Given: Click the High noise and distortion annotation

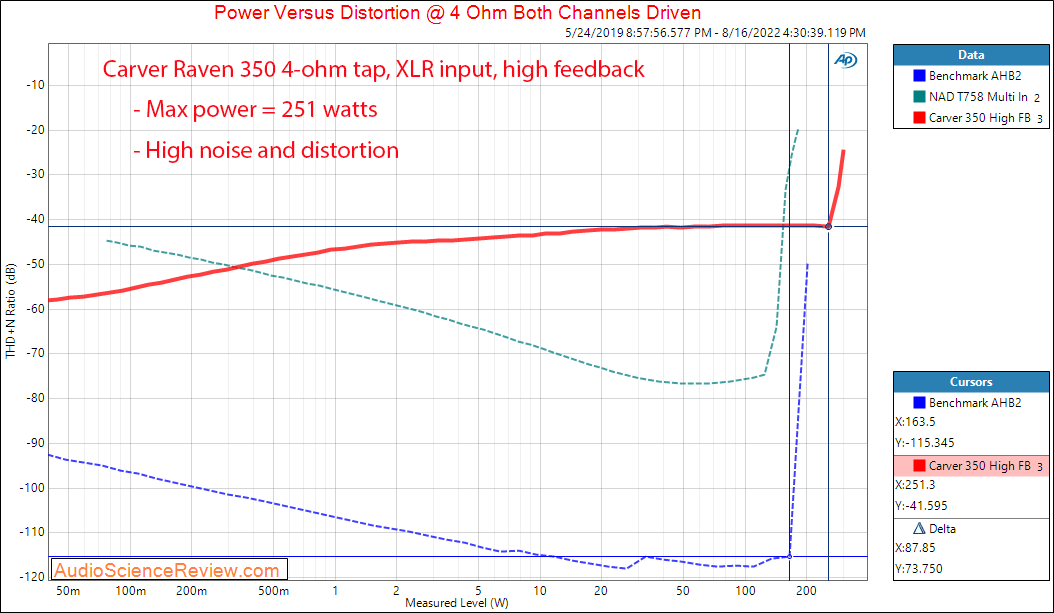Looking at the screenshot, I should pos(266,150).
